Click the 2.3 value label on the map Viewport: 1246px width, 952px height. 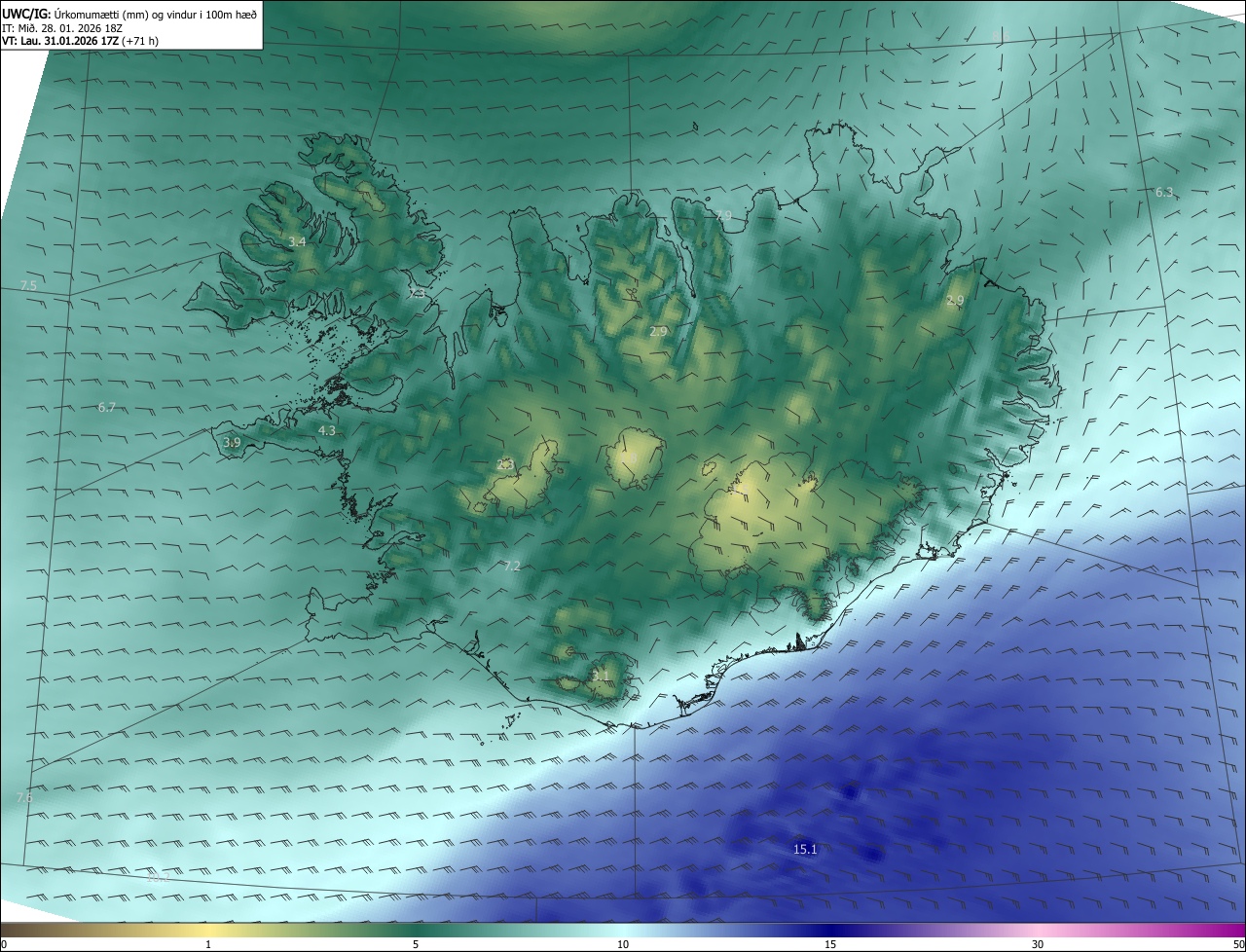click(504, 465)
